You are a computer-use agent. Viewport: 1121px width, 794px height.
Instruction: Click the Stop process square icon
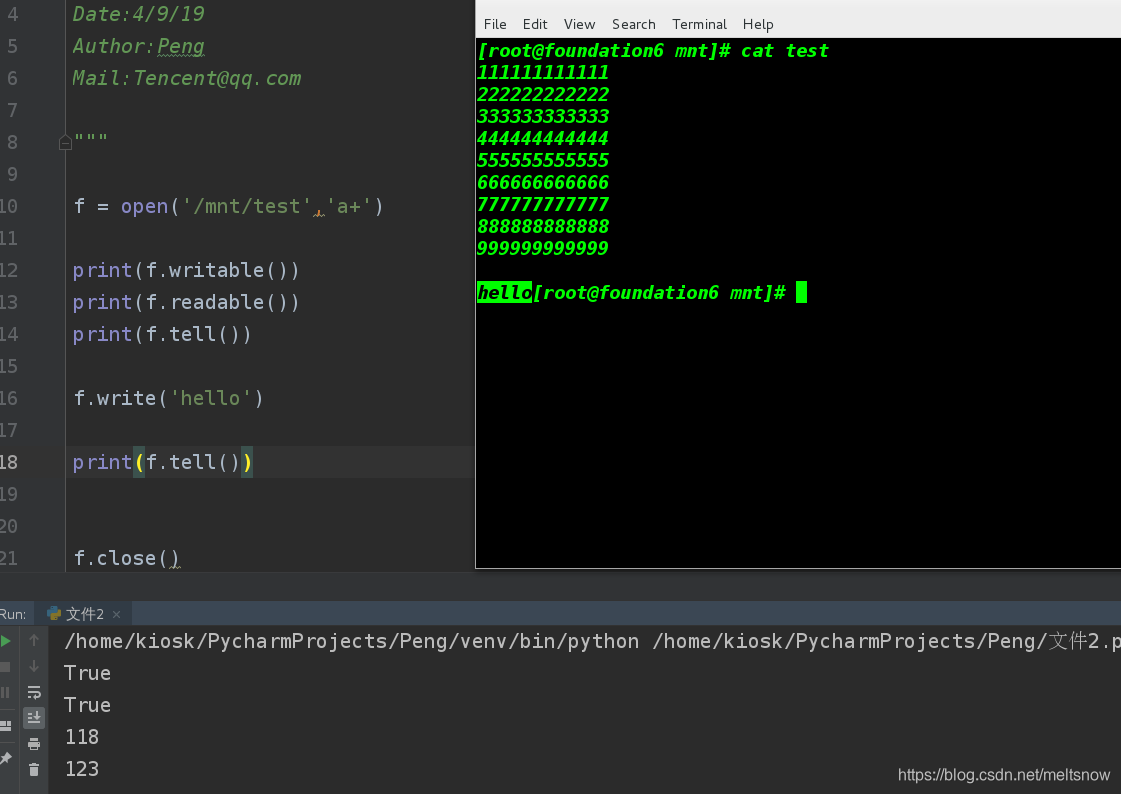pyautogui.click(x=5, y=667)
